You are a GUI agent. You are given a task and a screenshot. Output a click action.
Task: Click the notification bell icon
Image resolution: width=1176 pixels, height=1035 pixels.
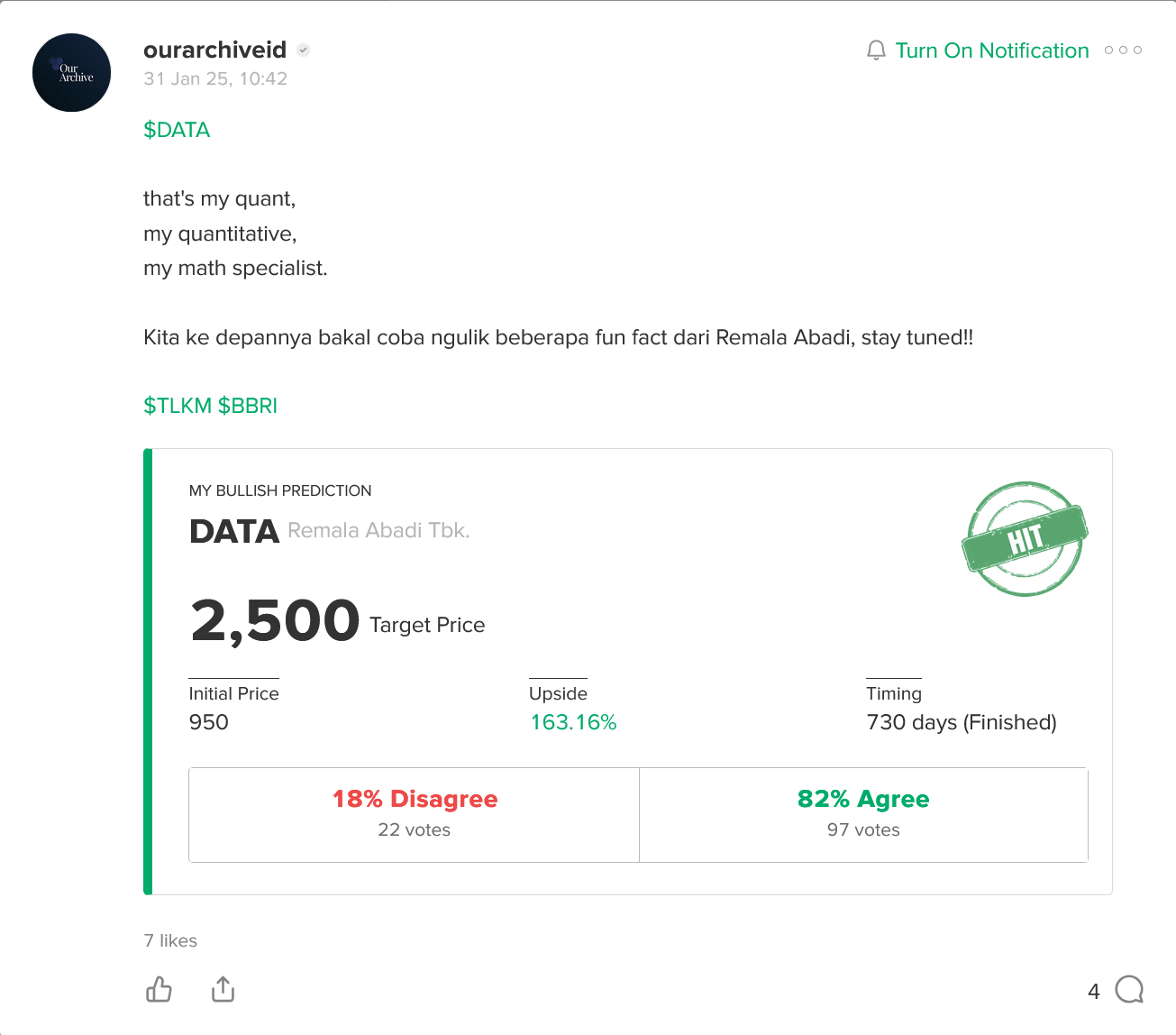876,50
